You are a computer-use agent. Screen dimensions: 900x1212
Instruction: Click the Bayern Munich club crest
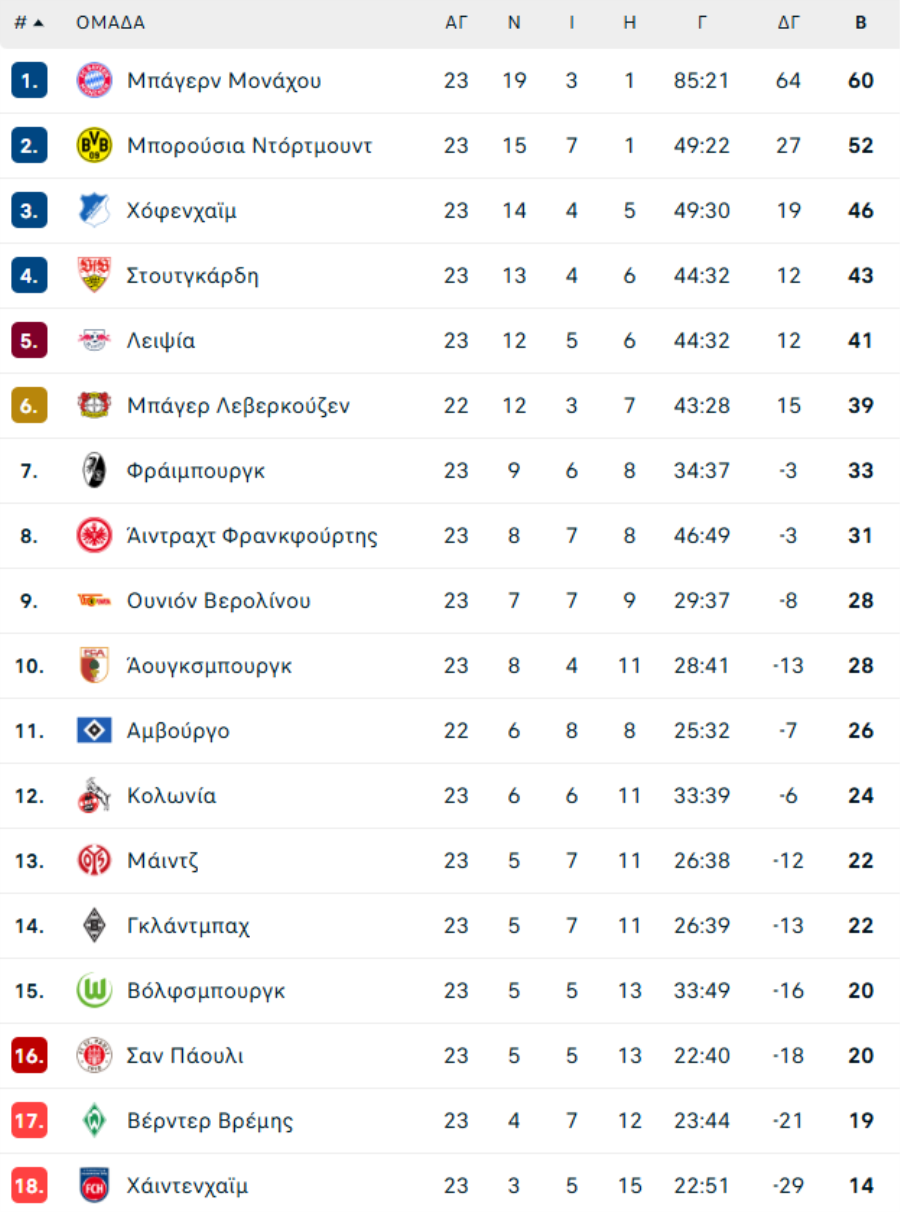point(94,81)
